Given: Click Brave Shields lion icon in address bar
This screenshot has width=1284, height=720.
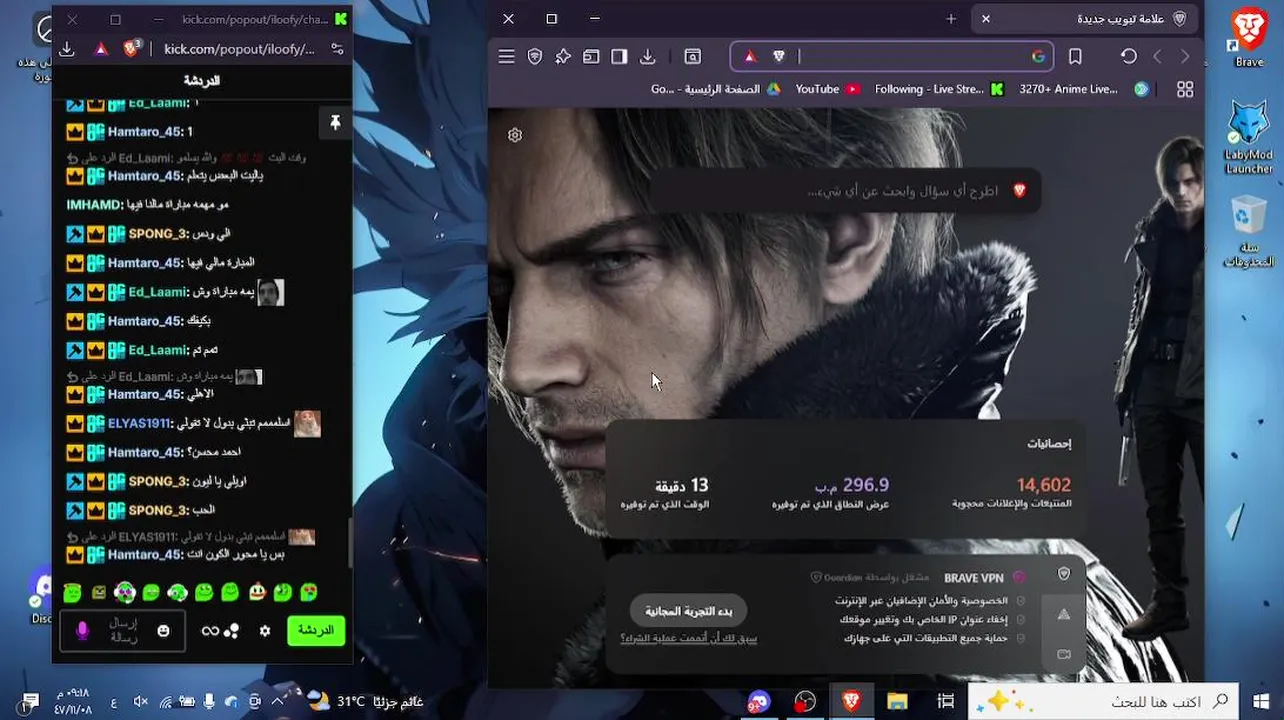Looking at the screenshot, I should click(x=778, y=57).
